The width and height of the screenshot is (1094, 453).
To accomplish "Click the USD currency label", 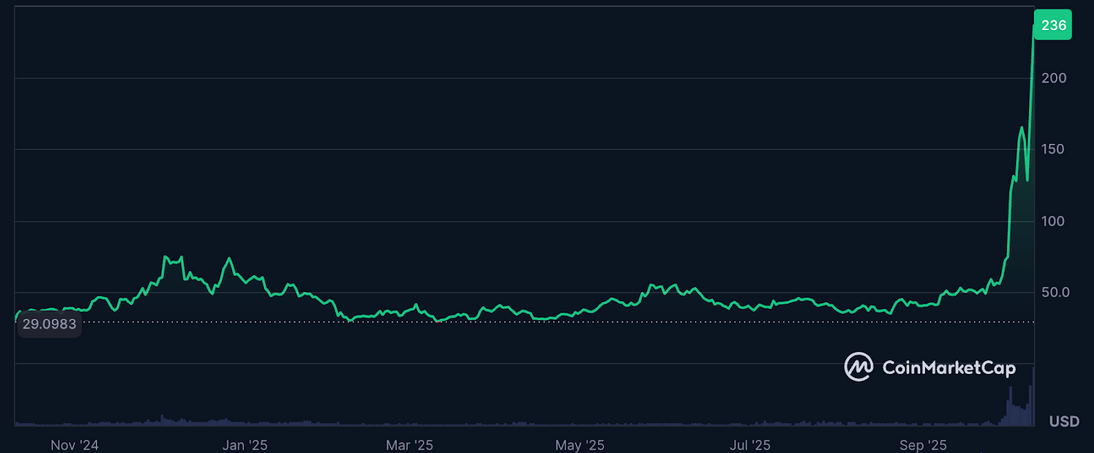I will click(x=1064, y=422).
